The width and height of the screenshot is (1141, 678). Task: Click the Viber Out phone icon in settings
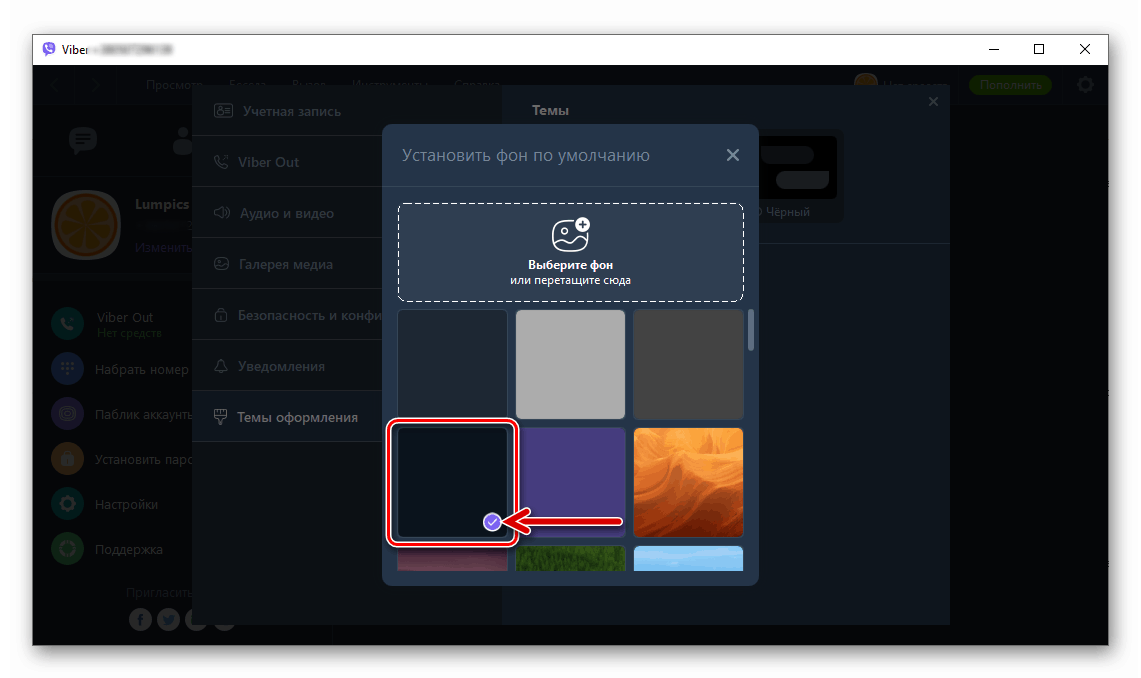tap(220, 161)
